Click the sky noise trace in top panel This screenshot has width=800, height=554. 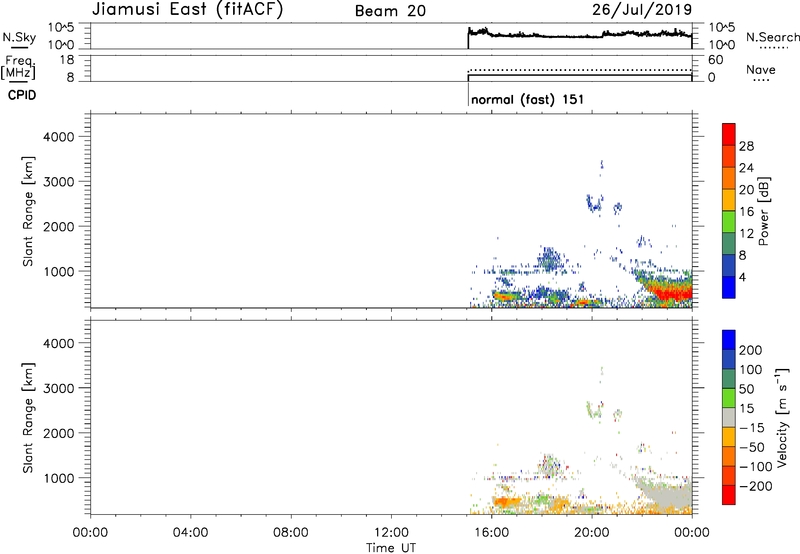pos(580,35)
